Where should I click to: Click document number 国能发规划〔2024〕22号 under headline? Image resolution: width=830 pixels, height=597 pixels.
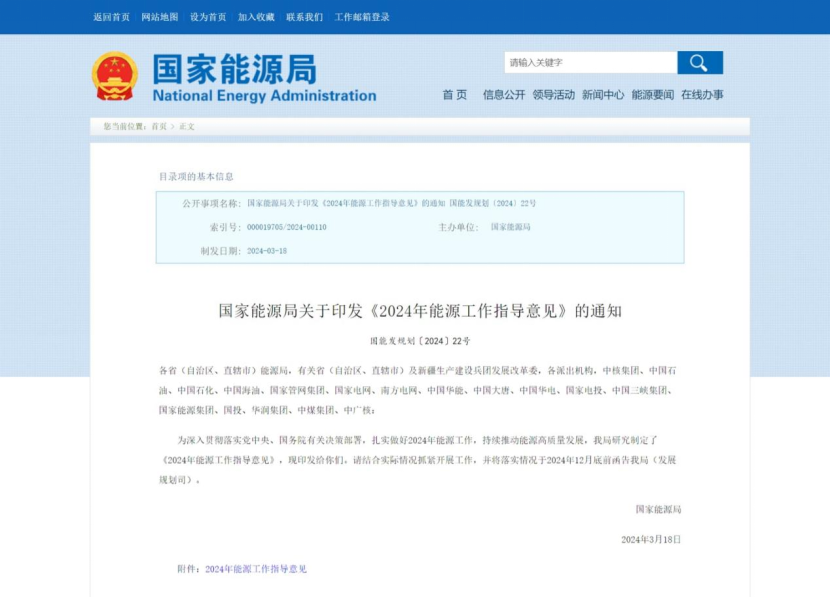420,341
